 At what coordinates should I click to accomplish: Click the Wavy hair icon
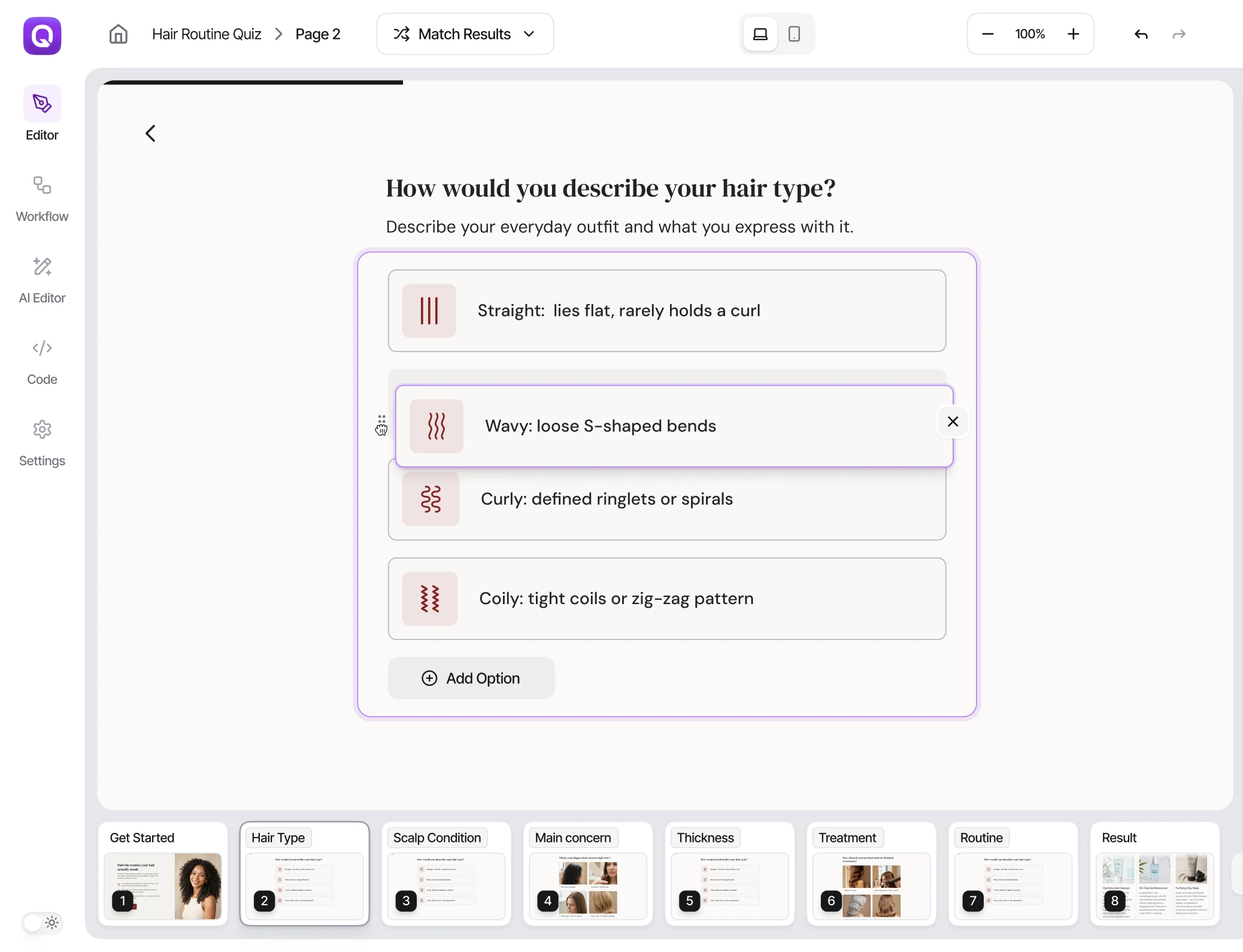click(436, 426)
